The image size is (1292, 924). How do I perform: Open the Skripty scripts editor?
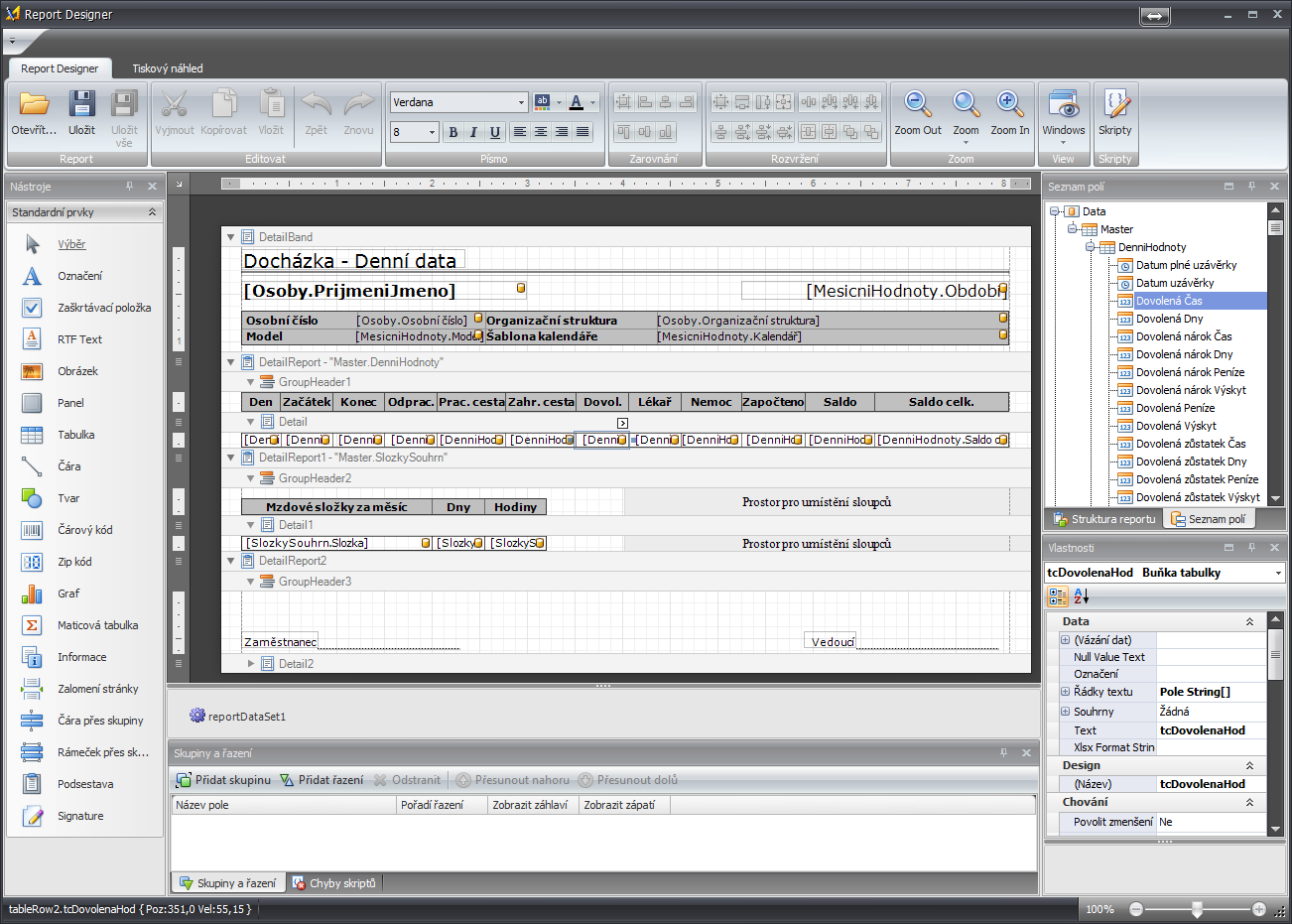1114,113
